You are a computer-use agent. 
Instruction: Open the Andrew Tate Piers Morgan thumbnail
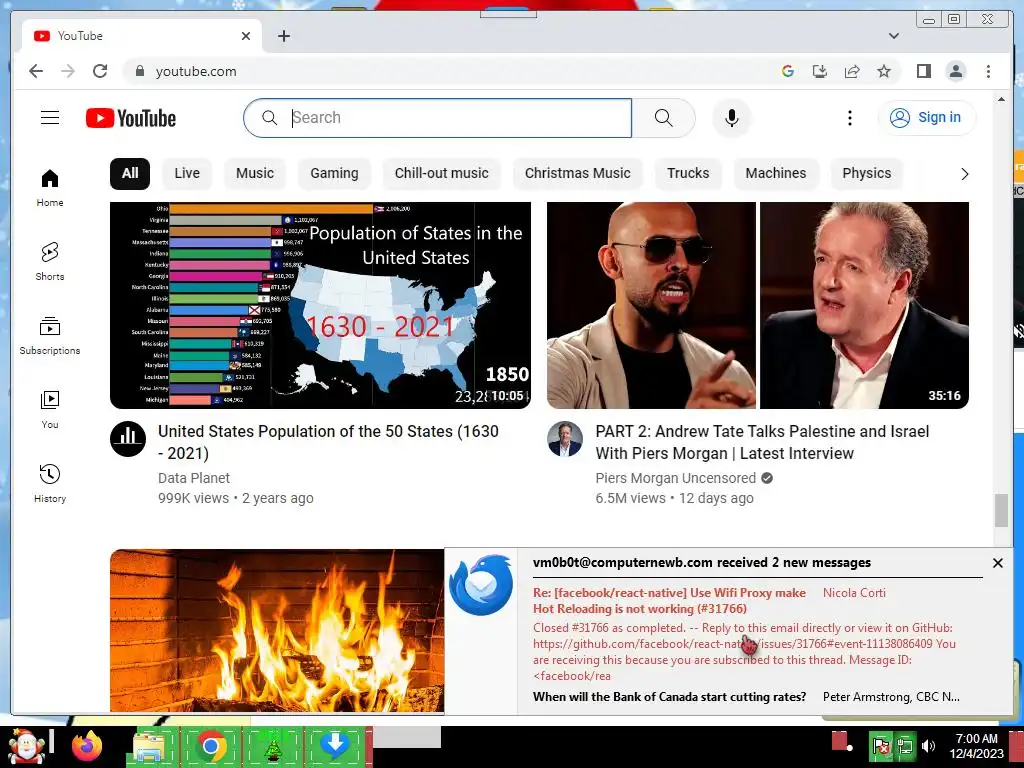(758, 305)
